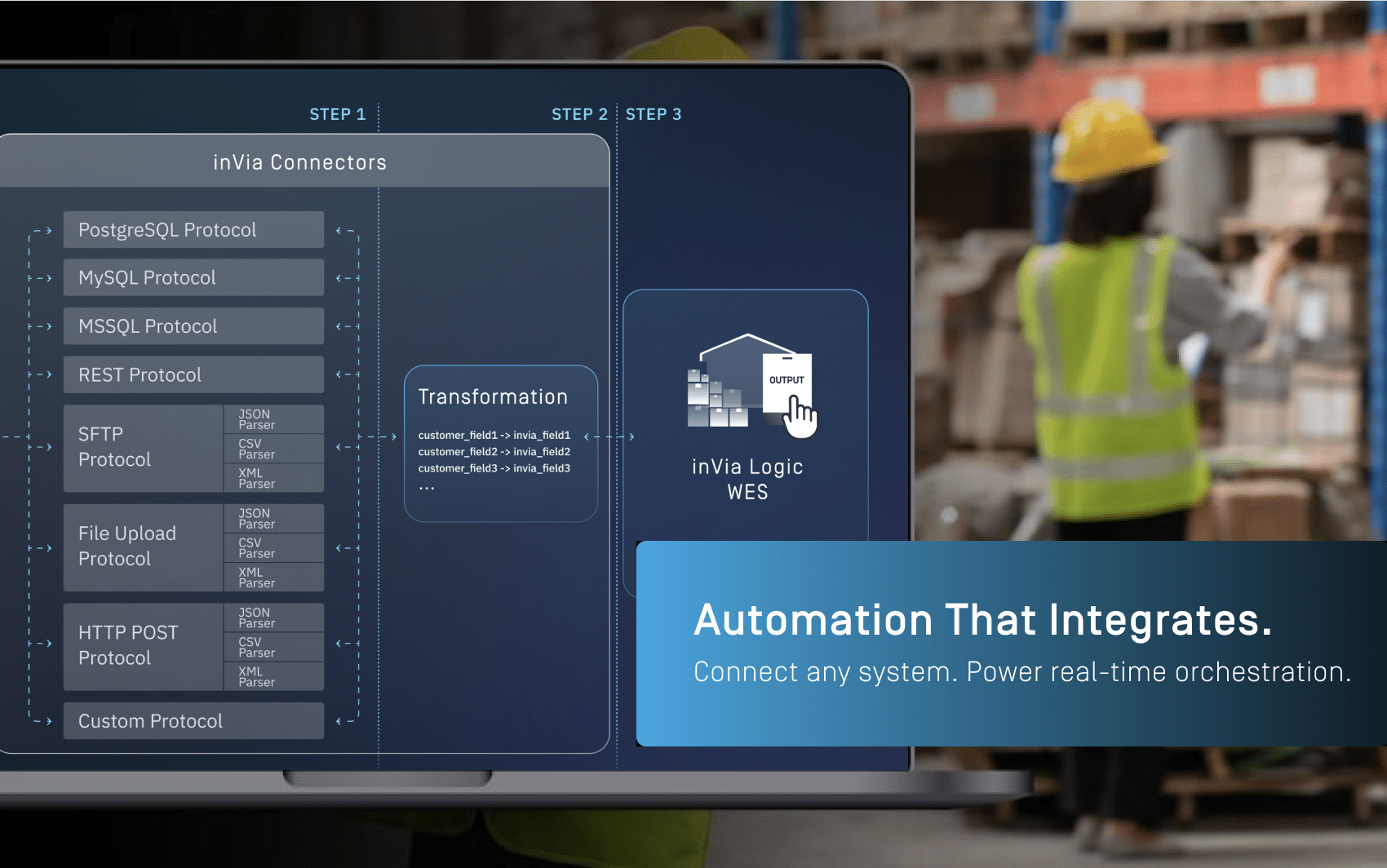The height and width of the screenshot is (868, 1387).
Task: Choose XML Parser under HTTP POST Protocol
Action: [x=274, y=676]
